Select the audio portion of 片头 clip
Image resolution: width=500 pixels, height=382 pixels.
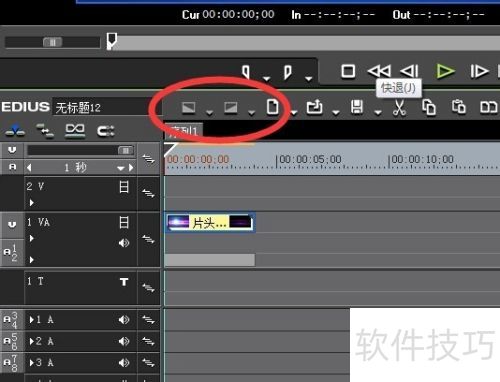[x=210, y=260]
